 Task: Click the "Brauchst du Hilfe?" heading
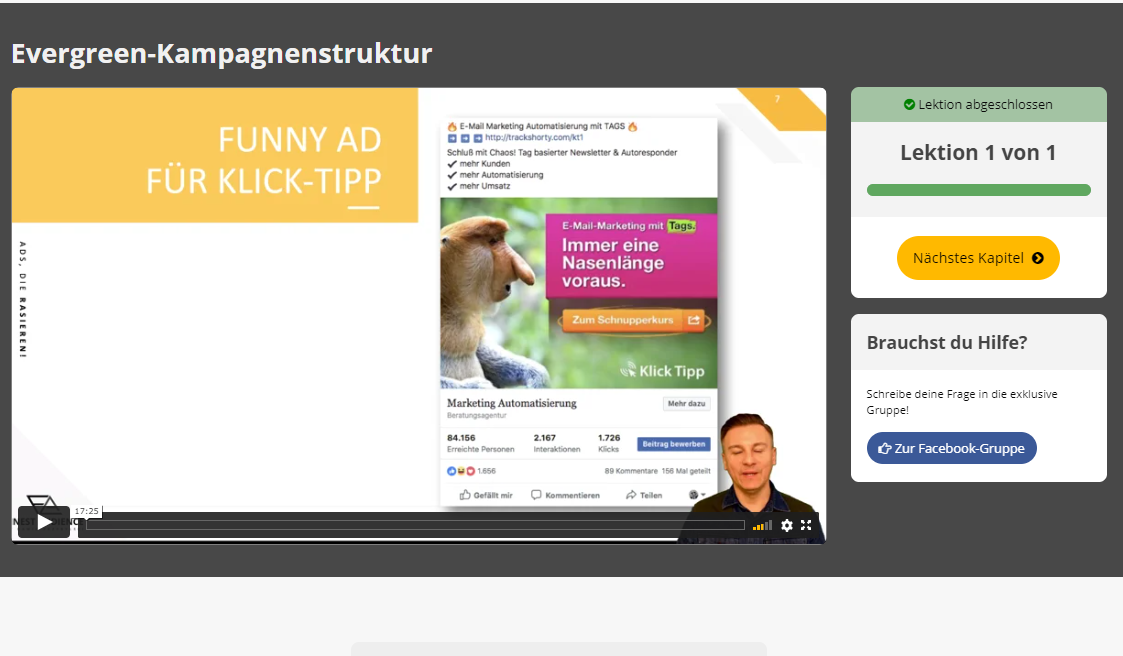pyautogui.click(x=947, y=342)
